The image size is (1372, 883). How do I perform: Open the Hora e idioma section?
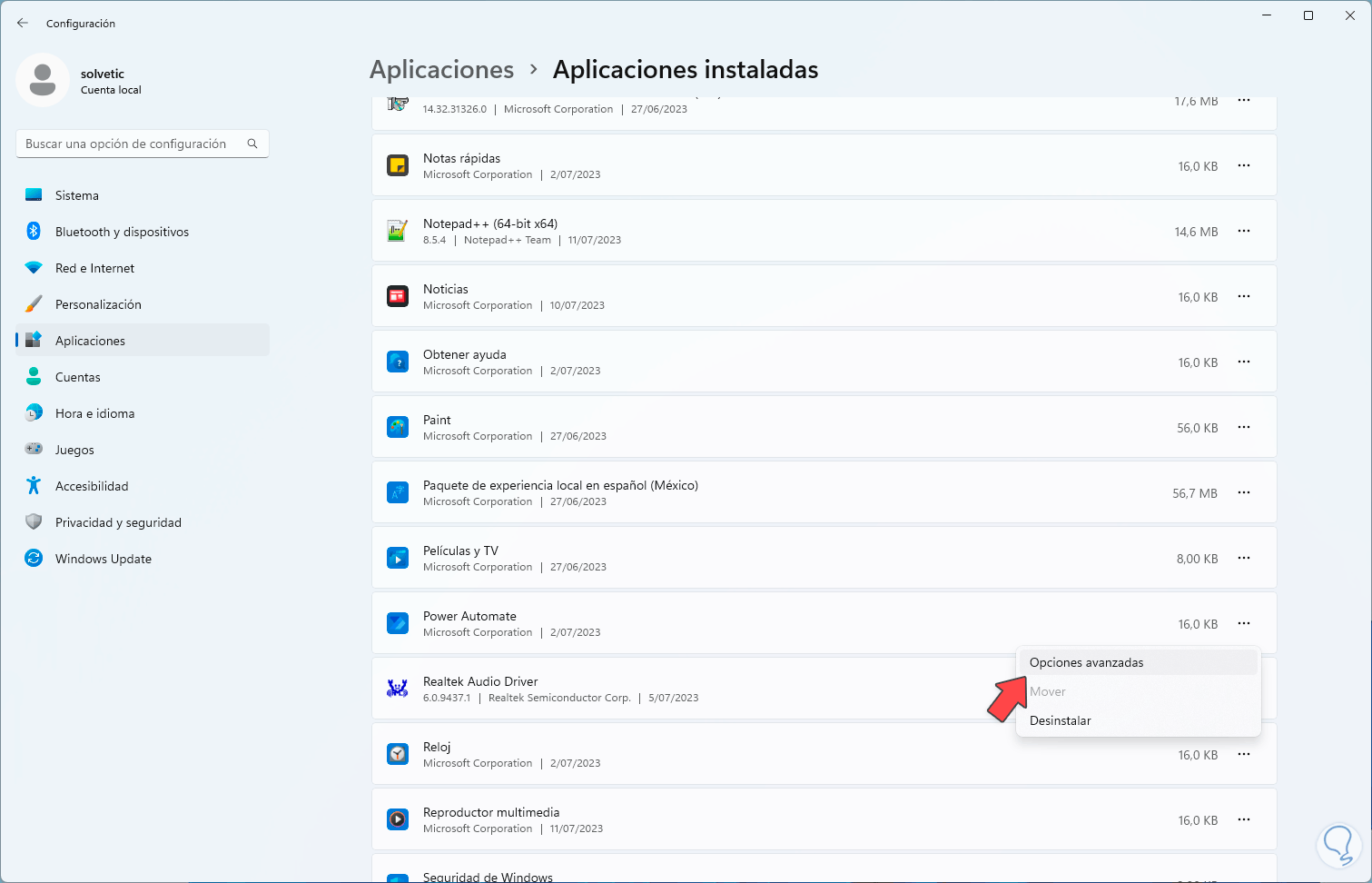tap(143, 413)
